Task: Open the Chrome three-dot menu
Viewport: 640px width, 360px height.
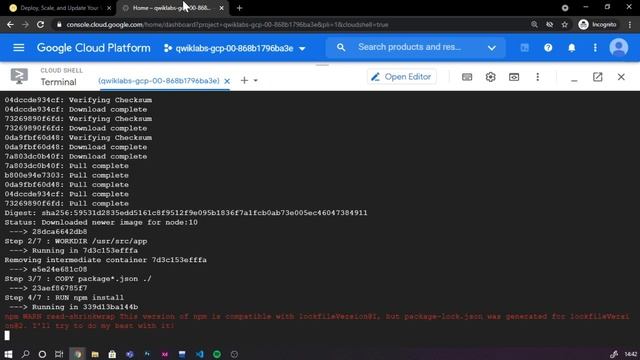Action: [630, 24]
